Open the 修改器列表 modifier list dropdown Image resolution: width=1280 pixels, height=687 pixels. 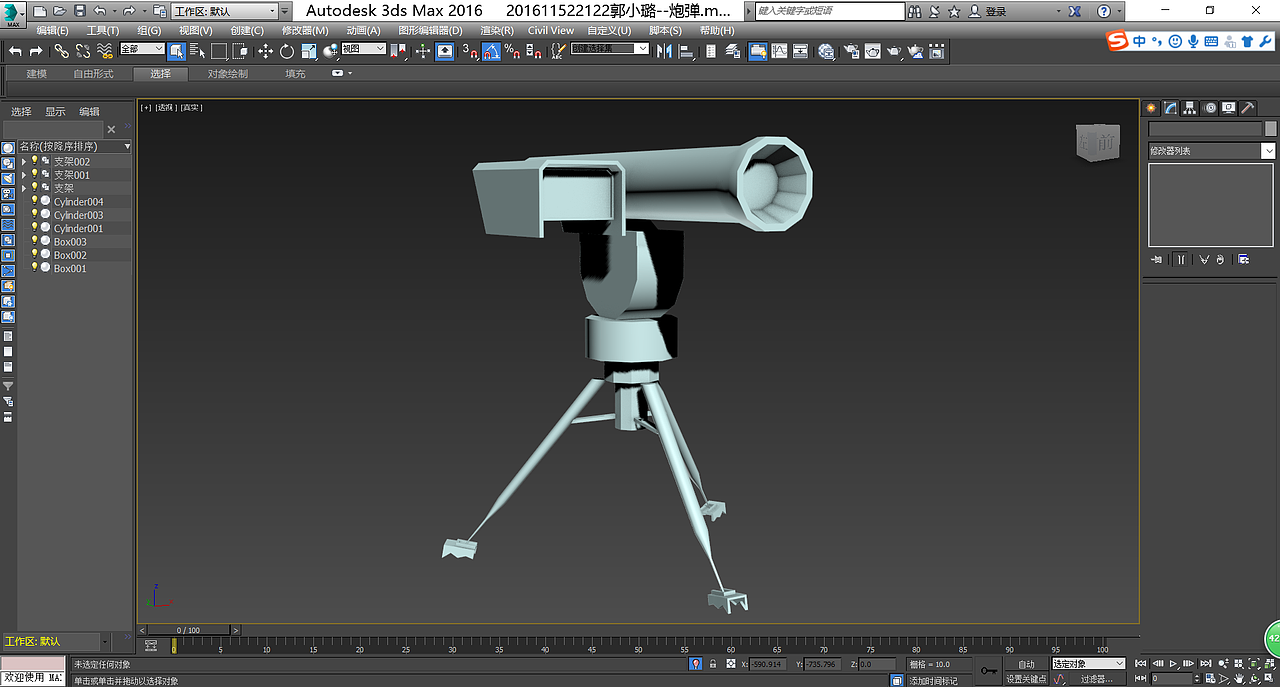1212,151
